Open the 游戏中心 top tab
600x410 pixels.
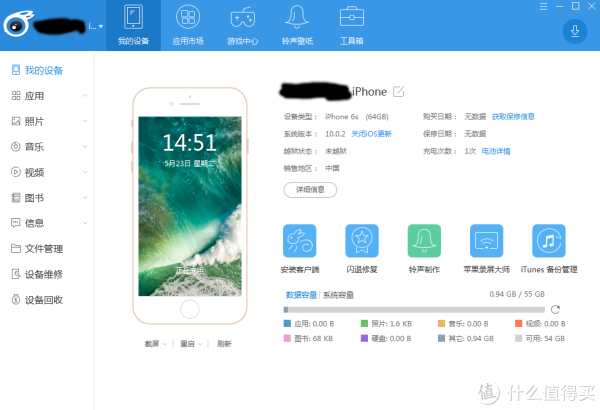pos(242,25)
